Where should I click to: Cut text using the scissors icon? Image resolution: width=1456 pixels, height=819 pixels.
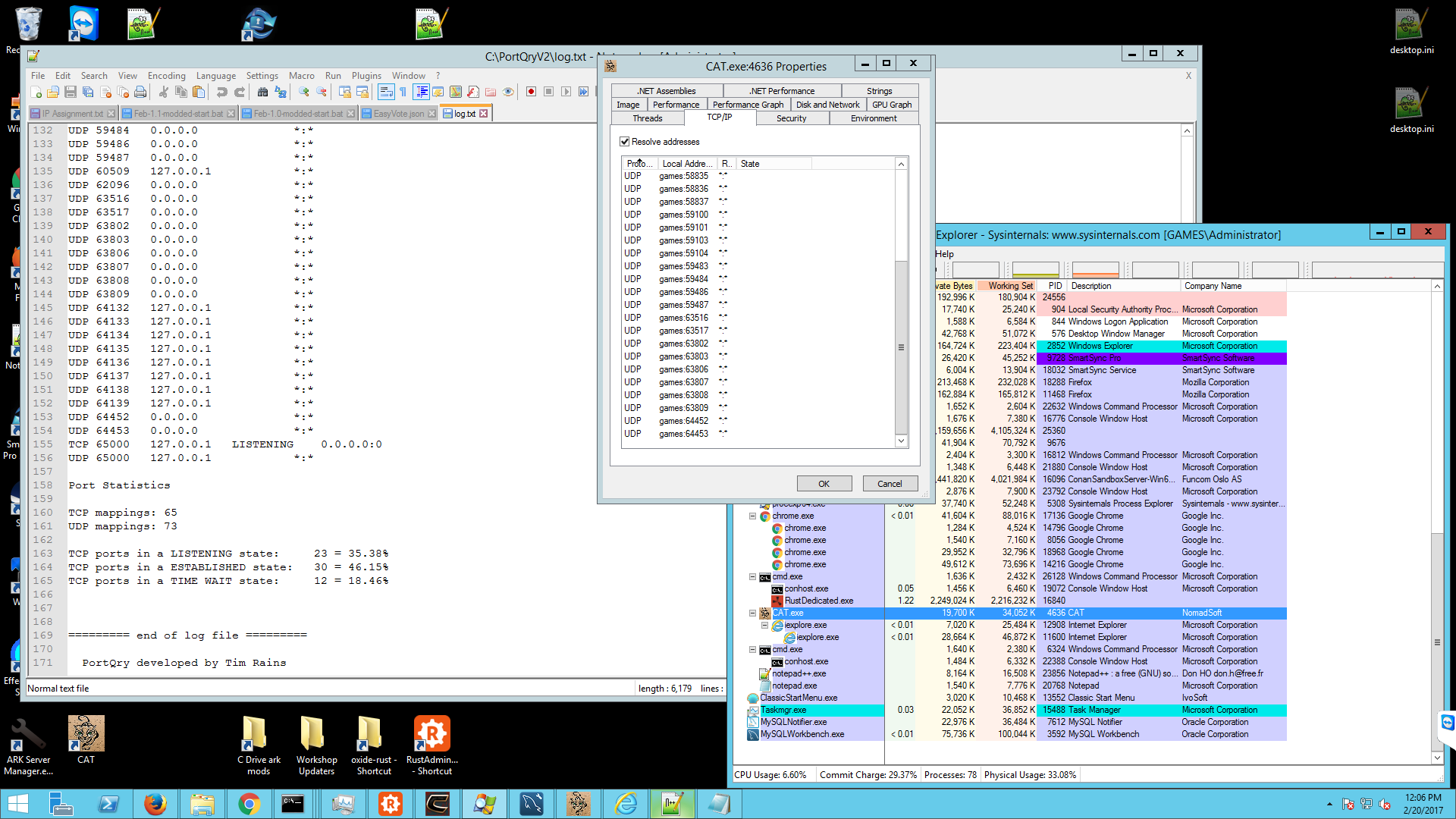[162, 92]
